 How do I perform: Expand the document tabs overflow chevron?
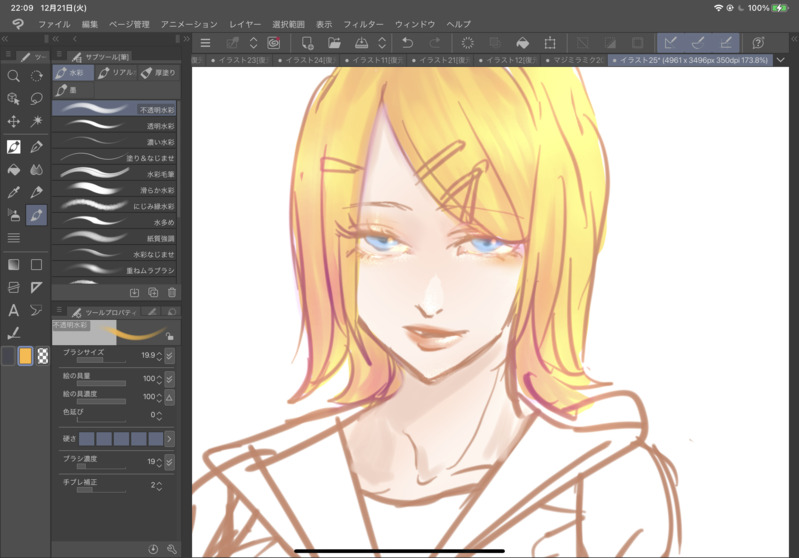pos(781,60)
